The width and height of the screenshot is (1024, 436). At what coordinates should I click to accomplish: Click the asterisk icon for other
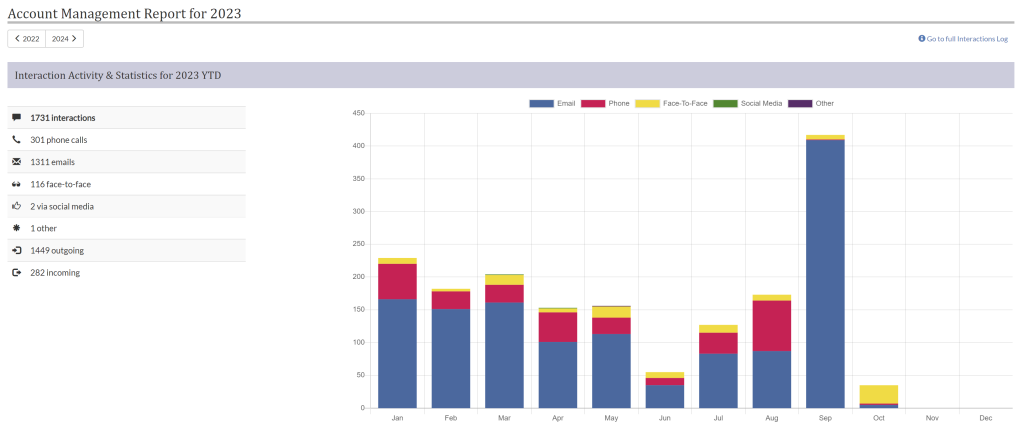coord(16,228)
